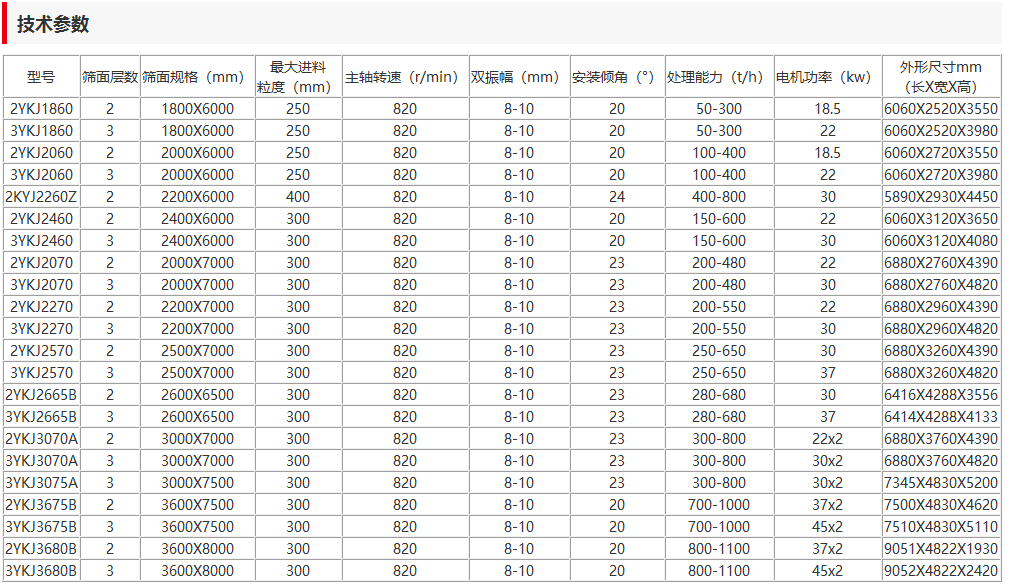Click model cell 2YKJ2270
The height and width of the screenshot is (586, 1009).
(41, 307)
